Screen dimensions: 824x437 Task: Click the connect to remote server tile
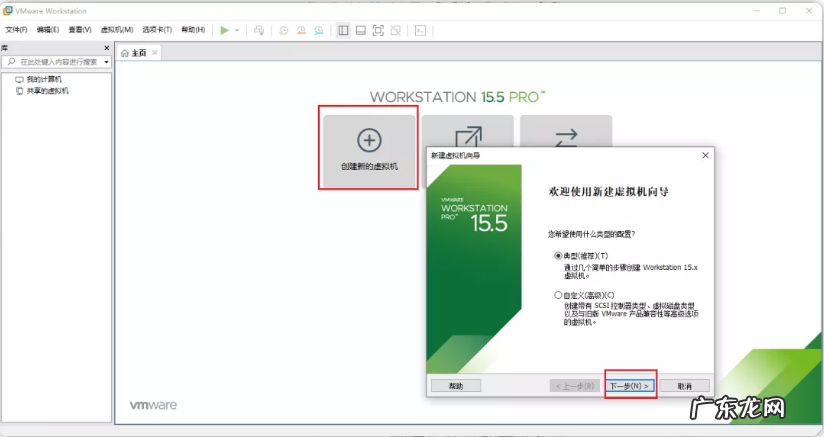coord(566,131)
